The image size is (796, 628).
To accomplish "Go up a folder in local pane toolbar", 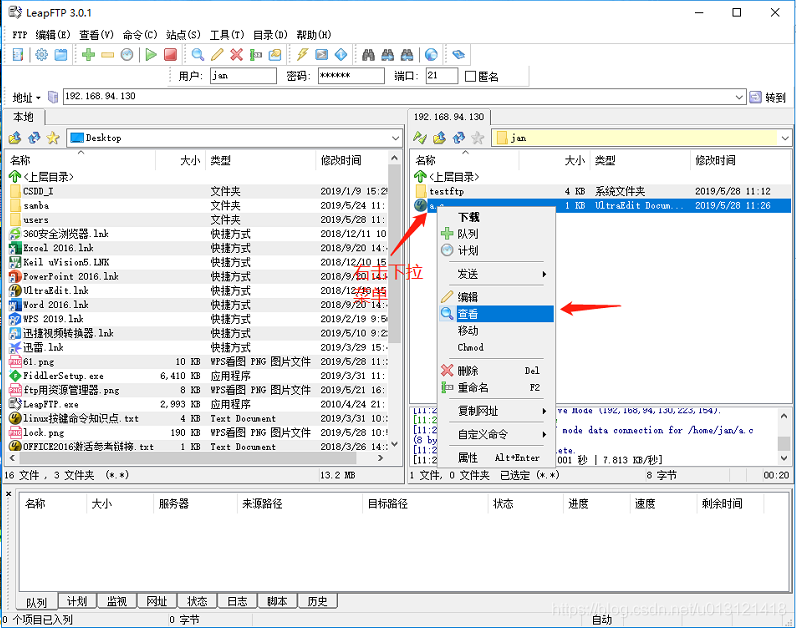I will click(15, 138).
